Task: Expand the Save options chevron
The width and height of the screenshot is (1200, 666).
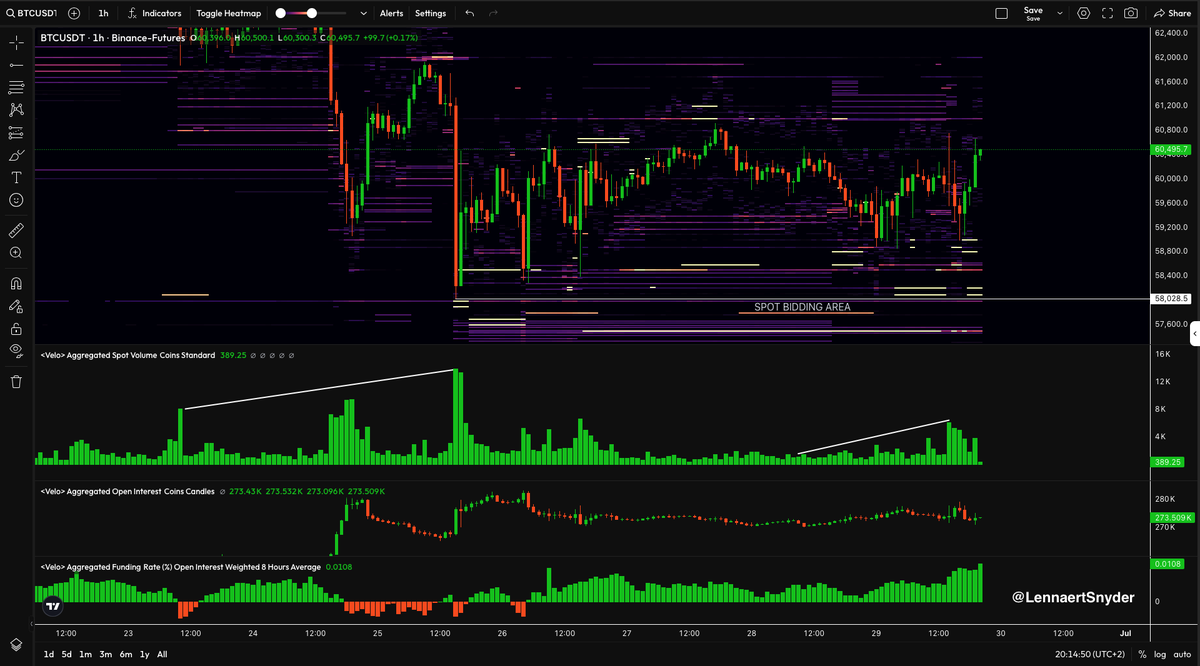Action: 1060,13
